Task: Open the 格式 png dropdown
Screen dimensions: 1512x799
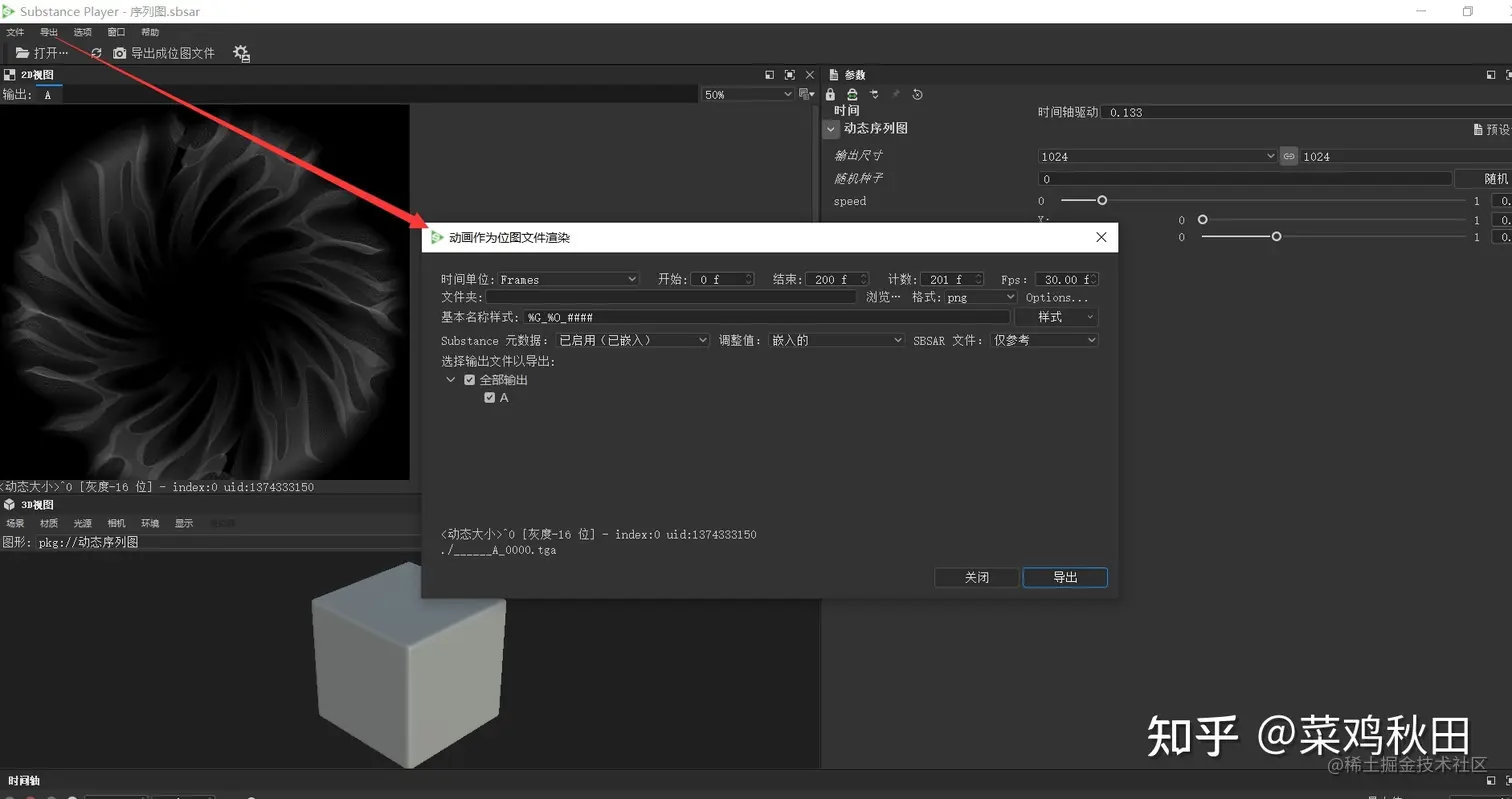Action: [981, 297]
